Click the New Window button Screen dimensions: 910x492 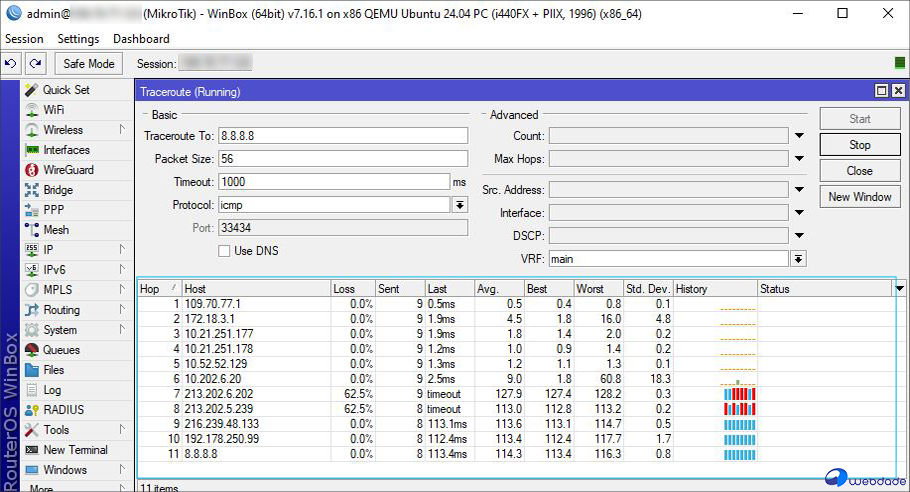click(x=859, y=197)
